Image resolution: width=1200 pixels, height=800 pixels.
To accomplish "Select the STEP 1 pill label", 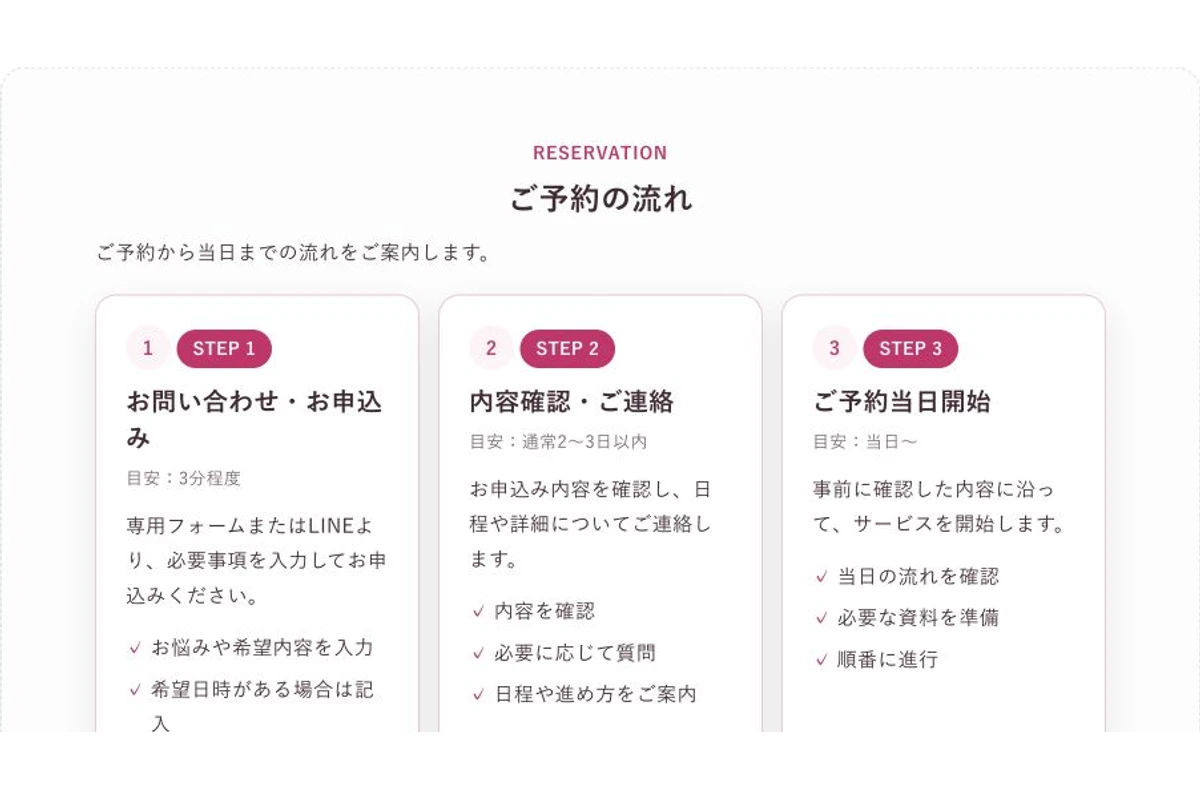I will 224,348.
